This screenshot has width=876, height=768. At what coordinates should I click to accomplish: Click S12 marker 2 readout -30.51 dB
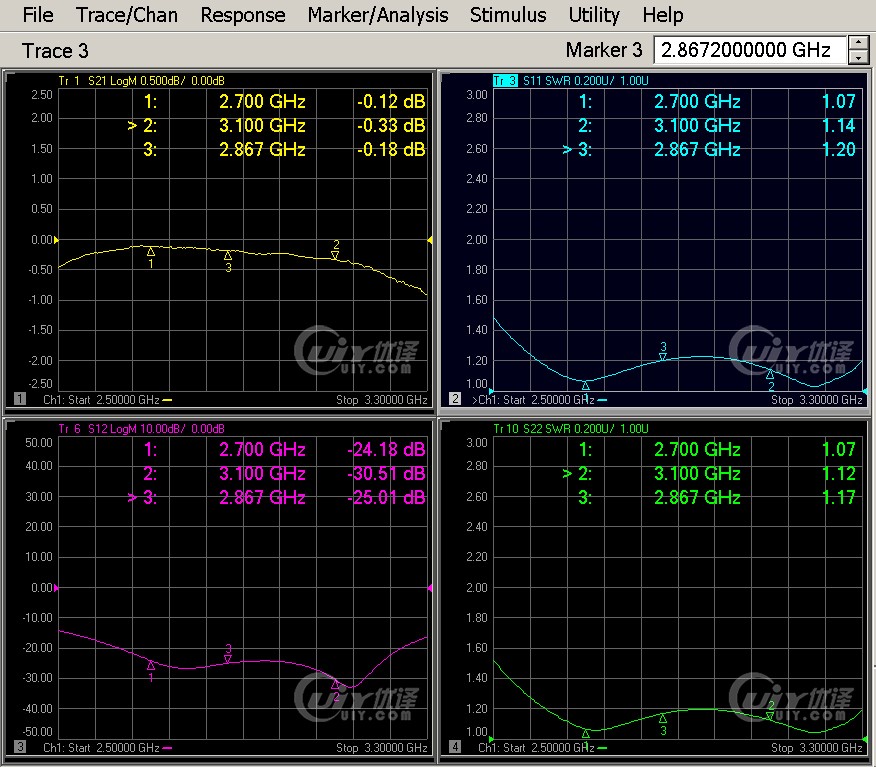pyautogui.click(x=386, y=473)
